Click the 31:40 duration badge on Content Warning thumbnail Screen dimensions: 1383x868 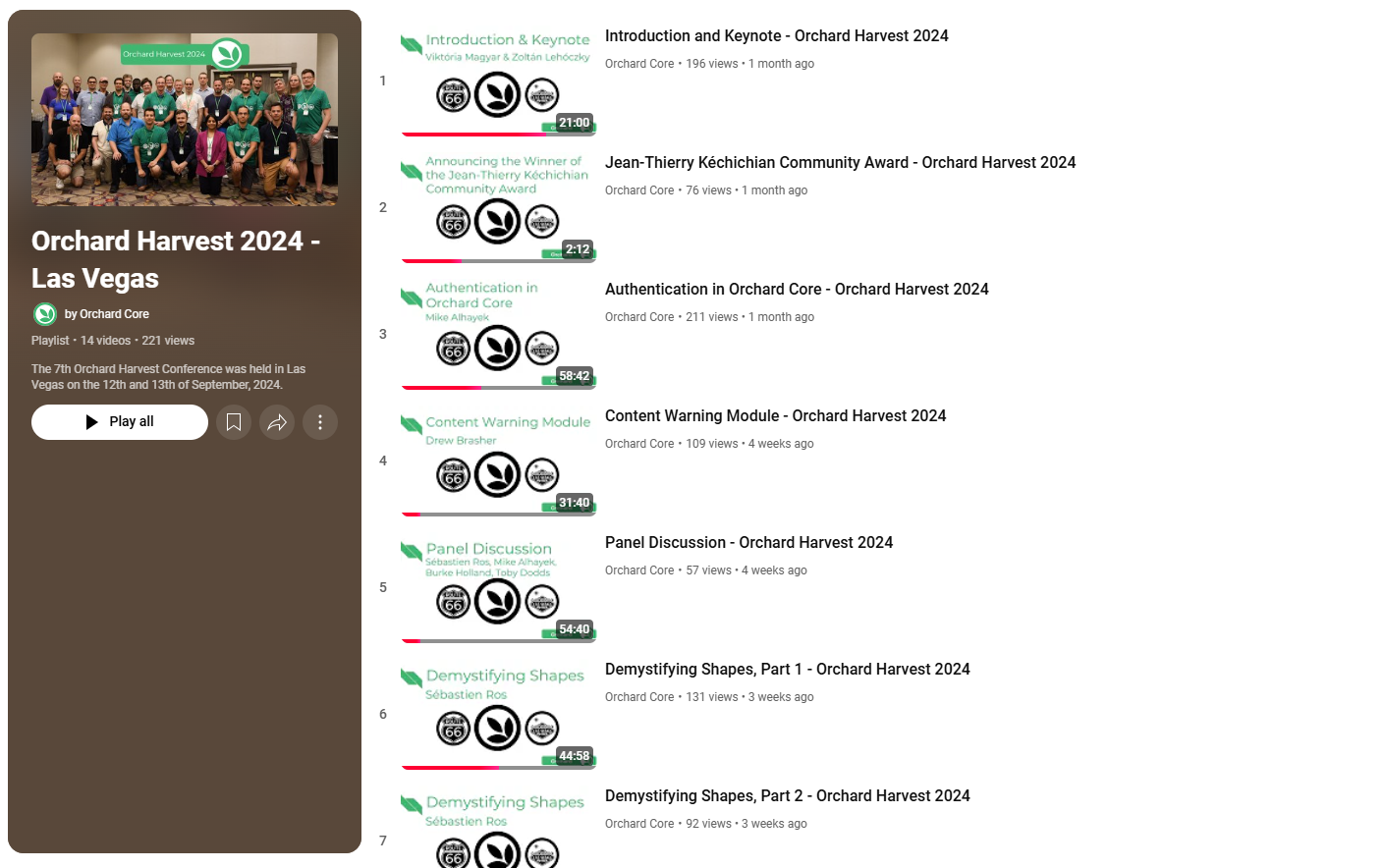(x=575, y=503)
